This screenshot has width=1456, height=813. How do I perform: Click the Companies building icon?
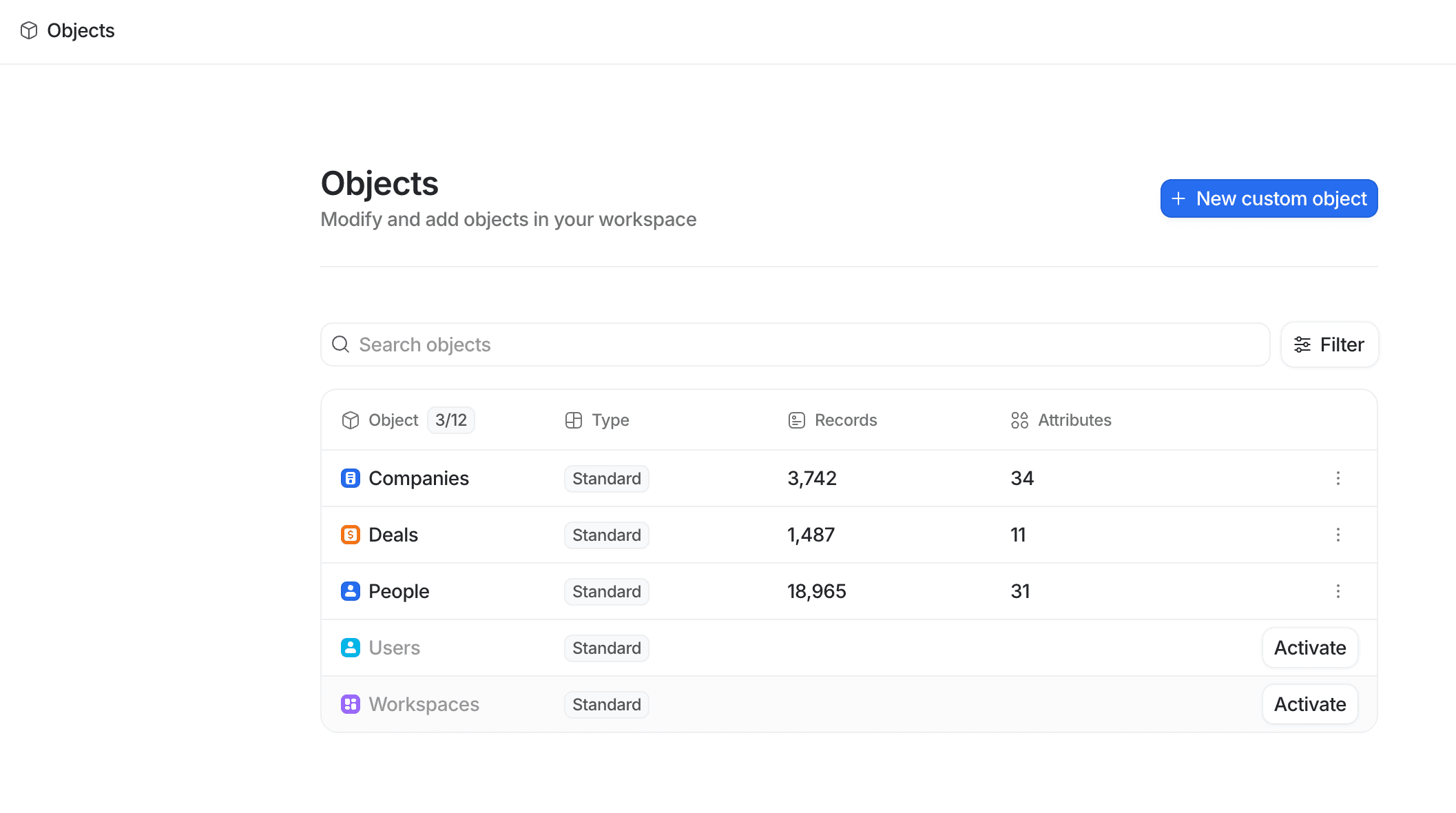[x=351, y=477]
